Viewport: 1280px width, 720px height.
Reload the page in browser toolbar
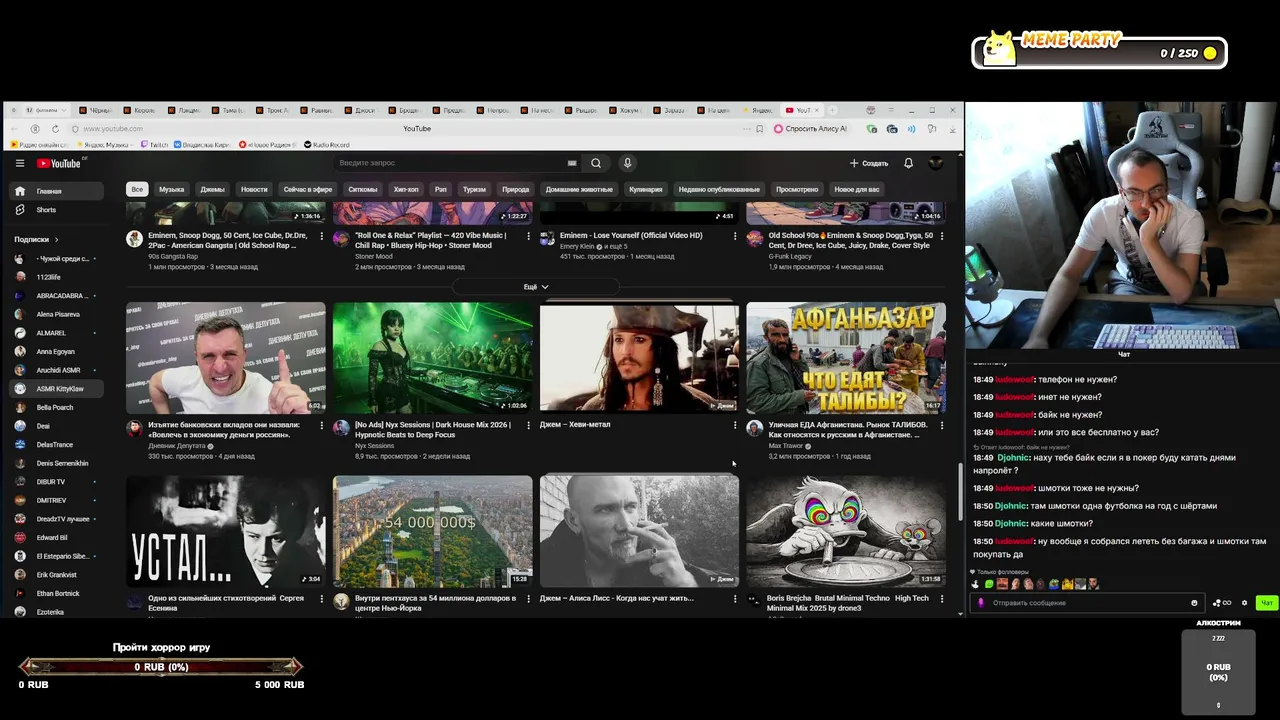[x=55, y=129]
